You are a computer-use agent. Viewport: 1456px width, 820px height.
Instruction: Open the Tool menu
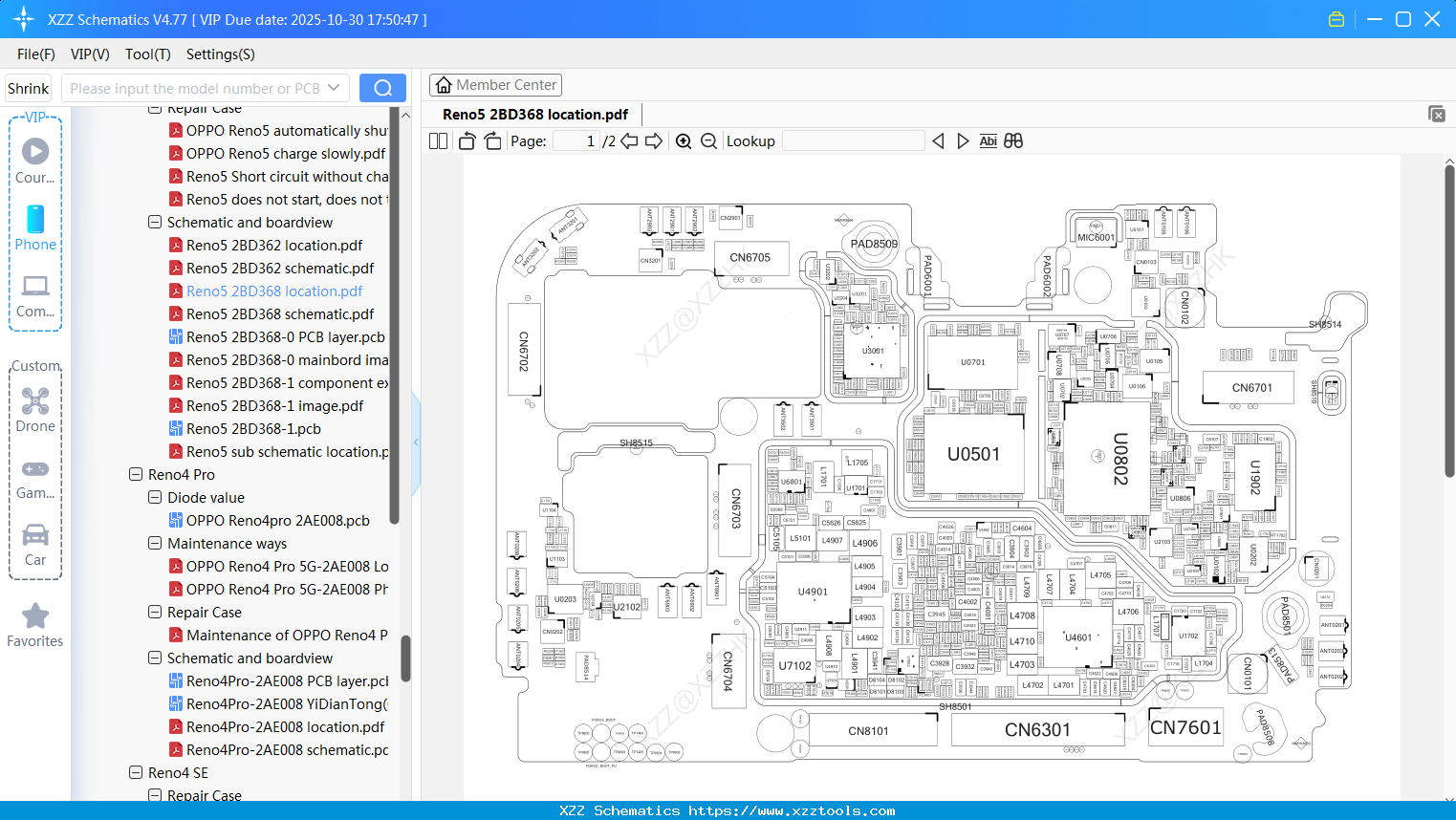pyautogui.click(x=147, y=54)
